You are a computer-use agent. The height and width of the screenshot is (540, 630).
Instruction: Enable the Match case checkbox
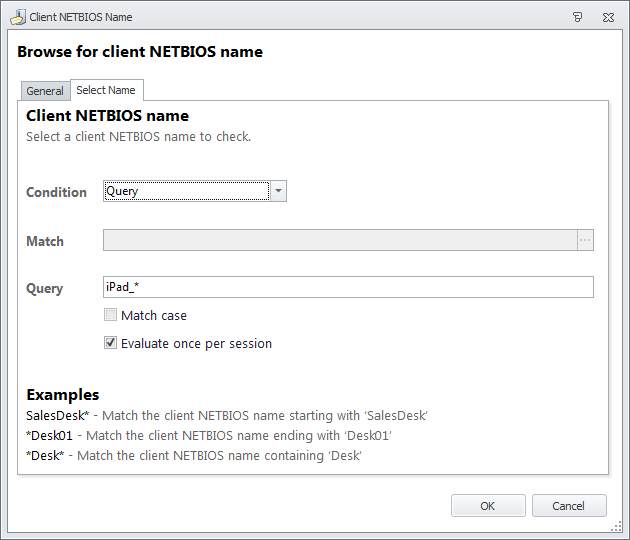[110, 315]
